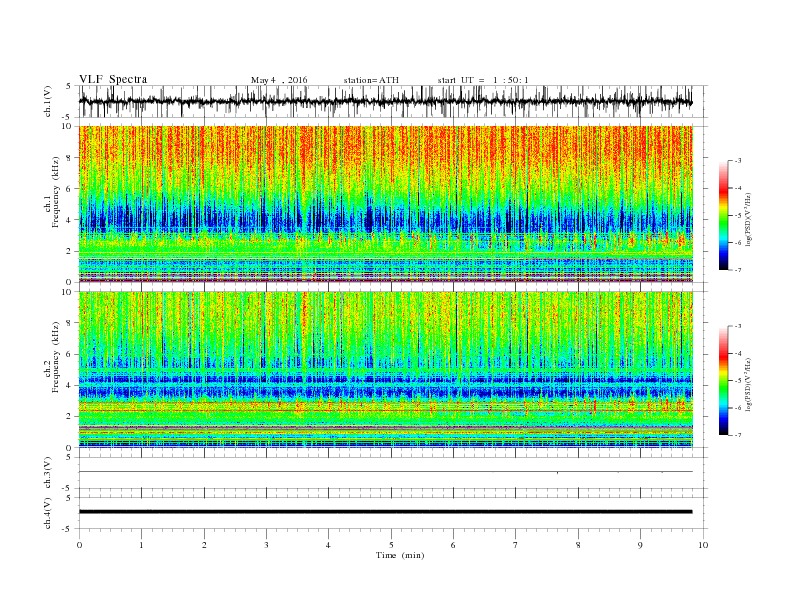Click the "8" kHz tick on ch.1 spectrogram axis
The height and width of the screenshot is (612, 792).
point(70,158)
